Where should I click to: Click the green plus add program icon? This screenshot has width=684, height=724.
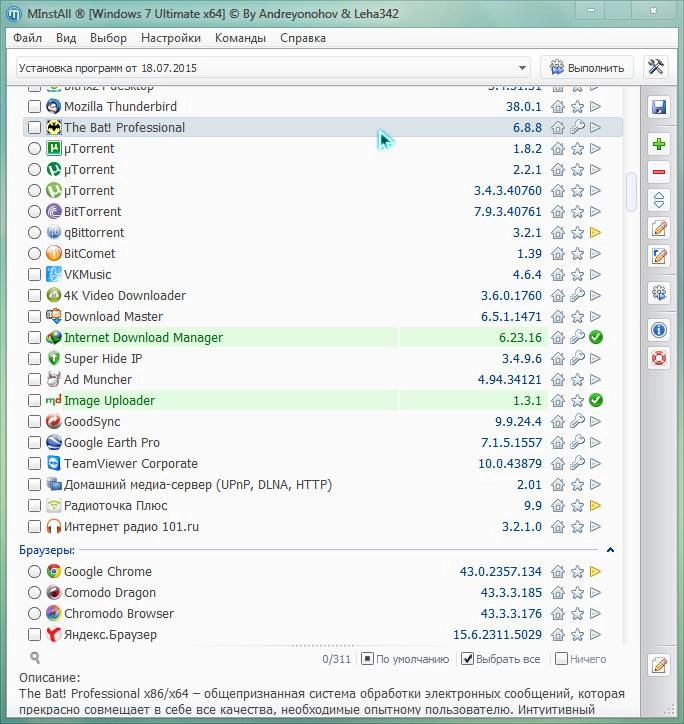pos(659,144)
